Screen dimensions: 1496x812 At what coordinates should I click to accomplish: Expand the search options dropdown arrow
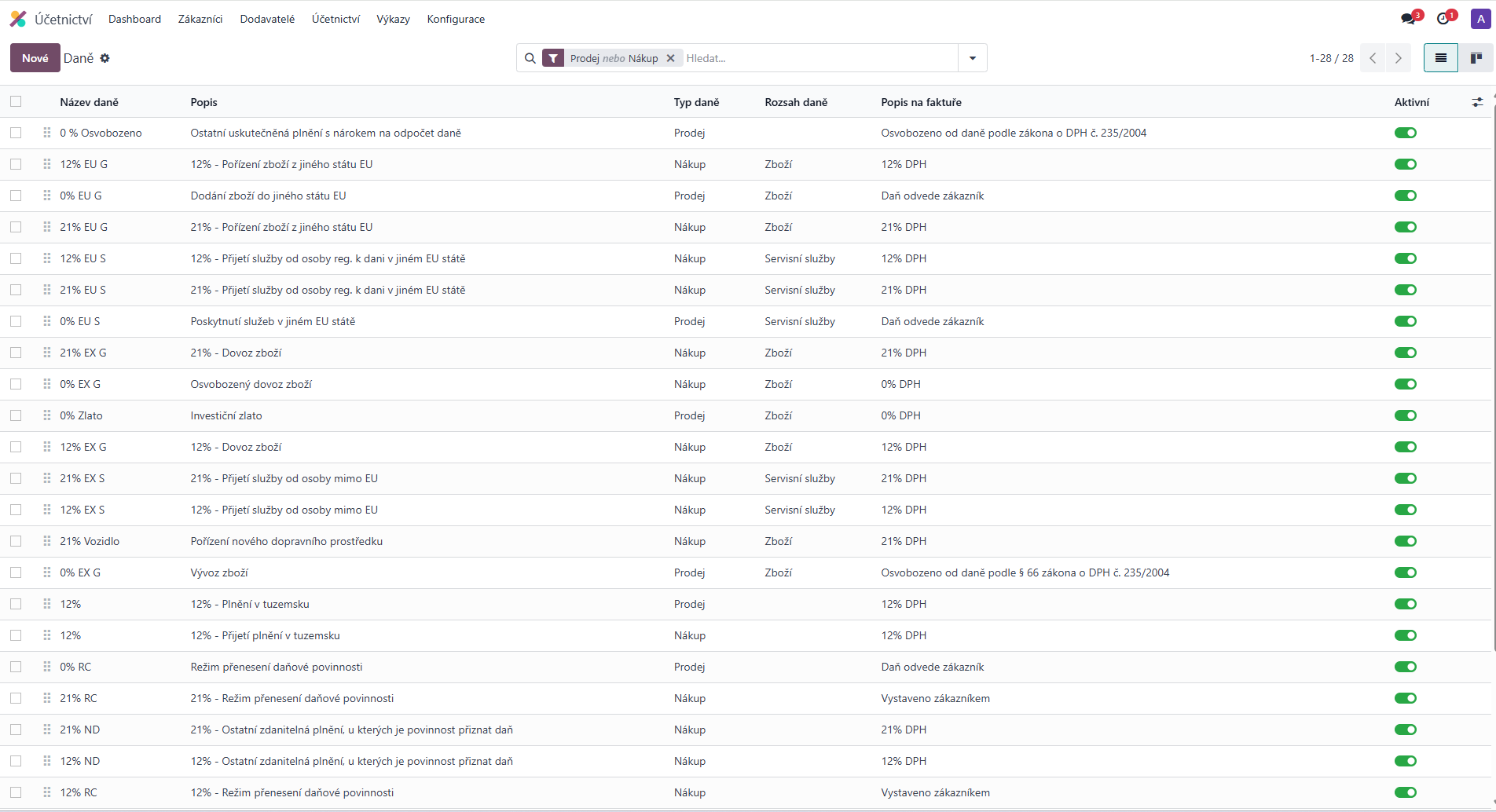(x=972, y=58)
